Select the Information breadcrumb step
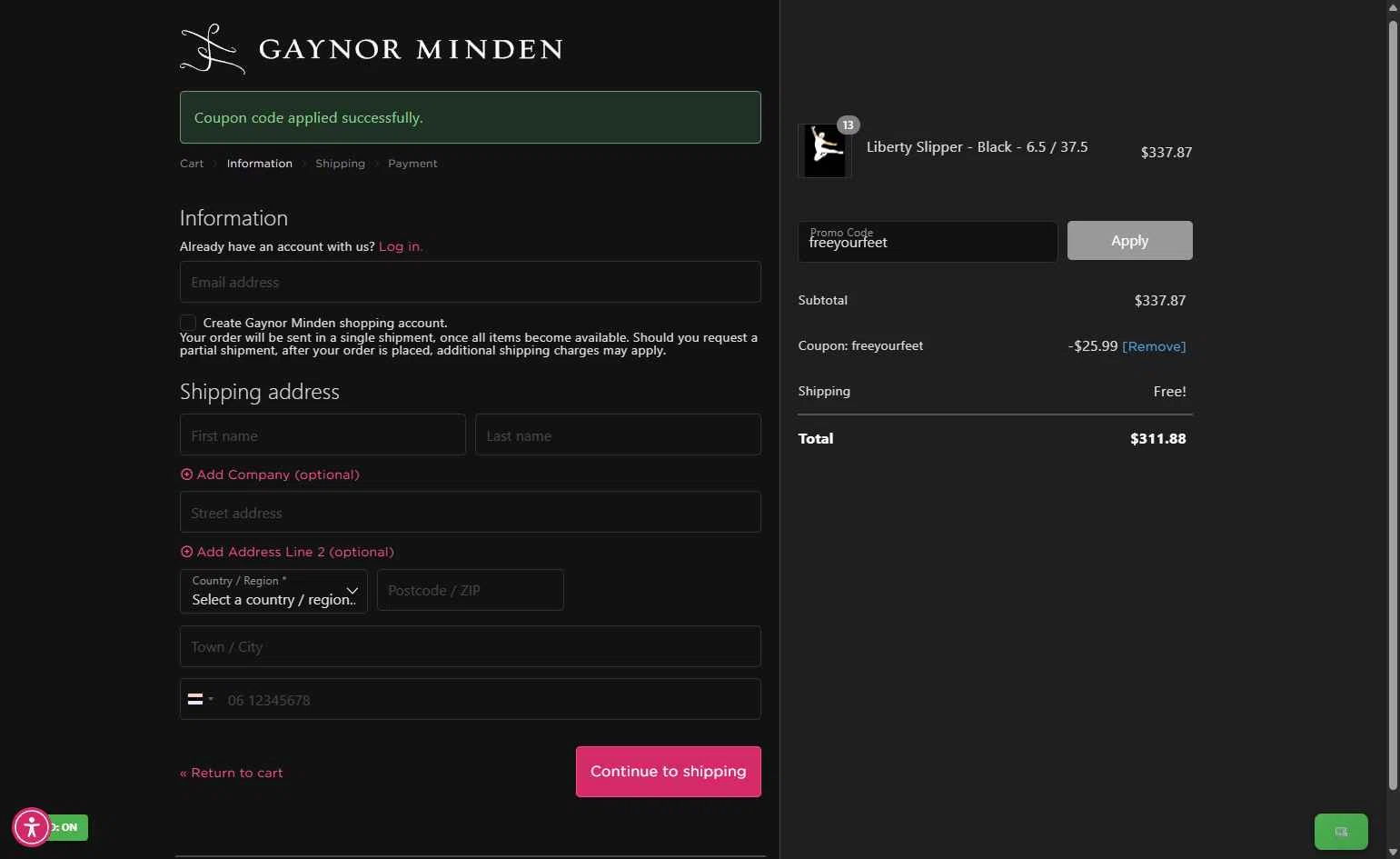 tap(260, 164)
